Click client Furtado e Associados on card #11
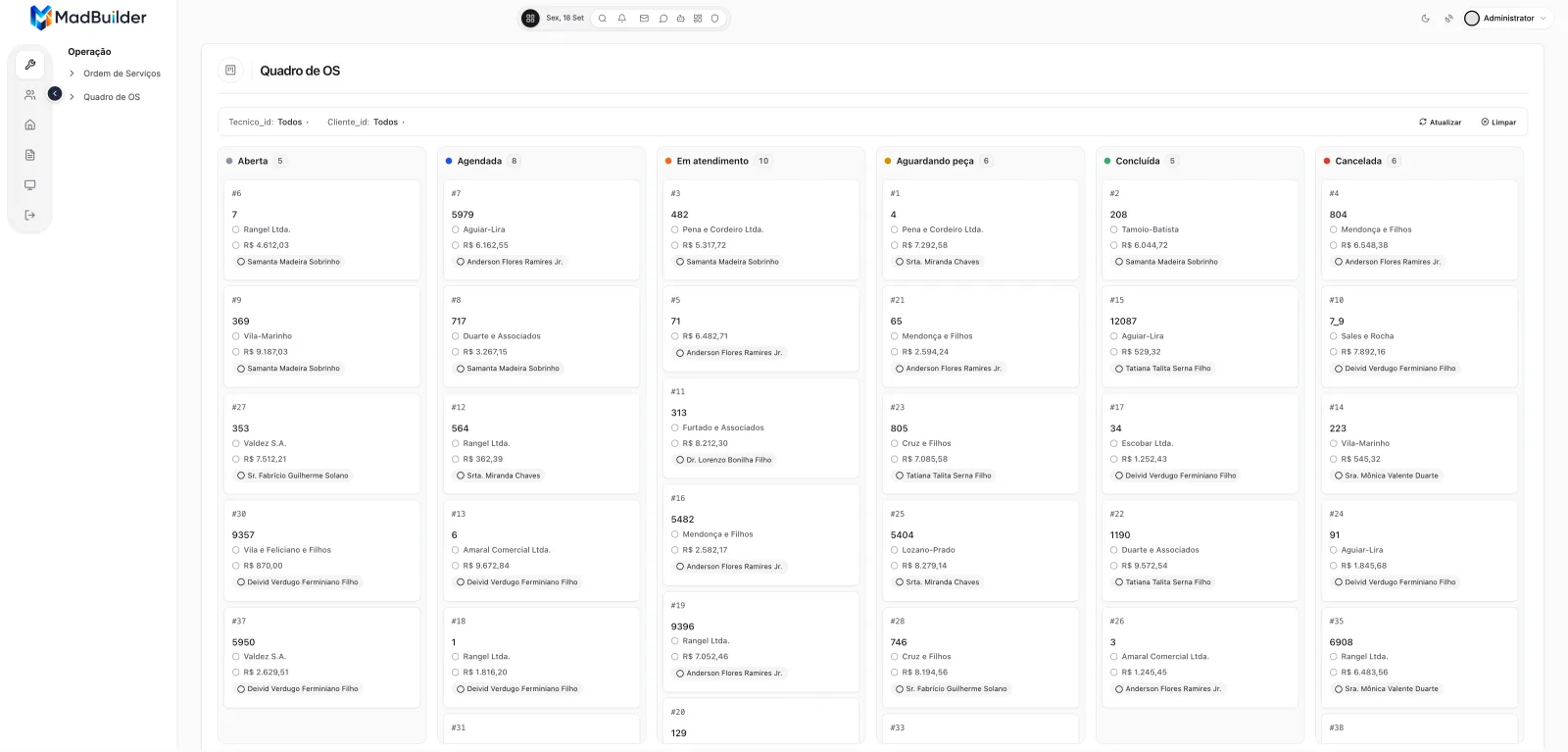This screenshot has height=752, width=1568. point(723,427)
